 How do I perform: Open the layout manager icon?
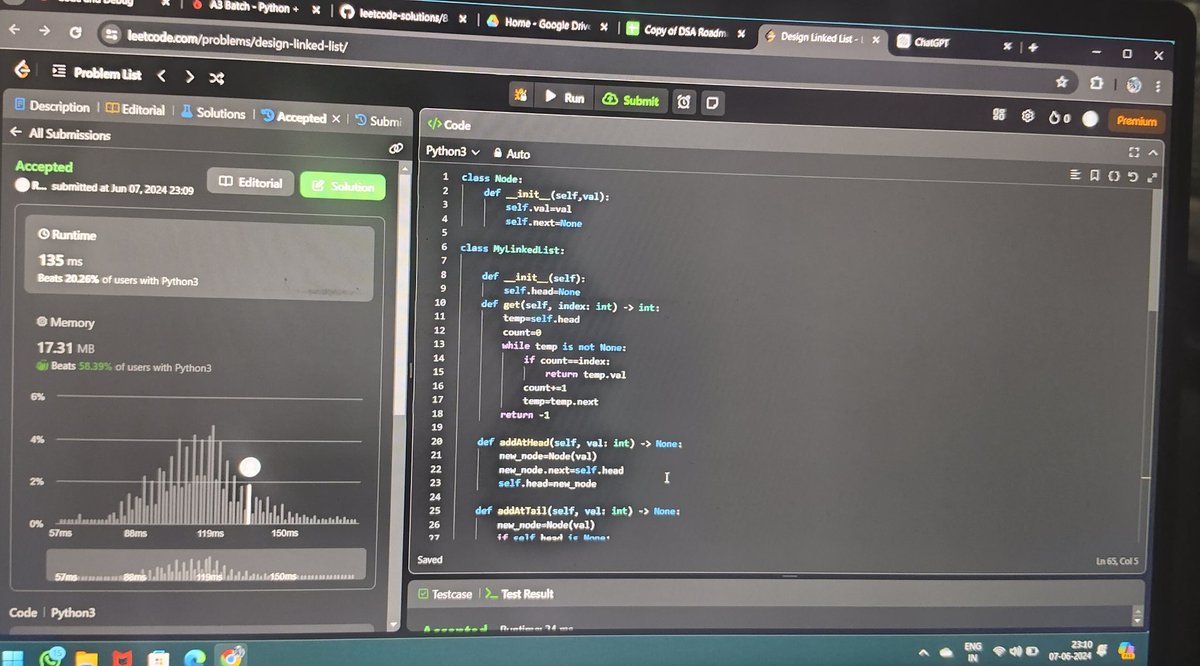tap(998, 115)
